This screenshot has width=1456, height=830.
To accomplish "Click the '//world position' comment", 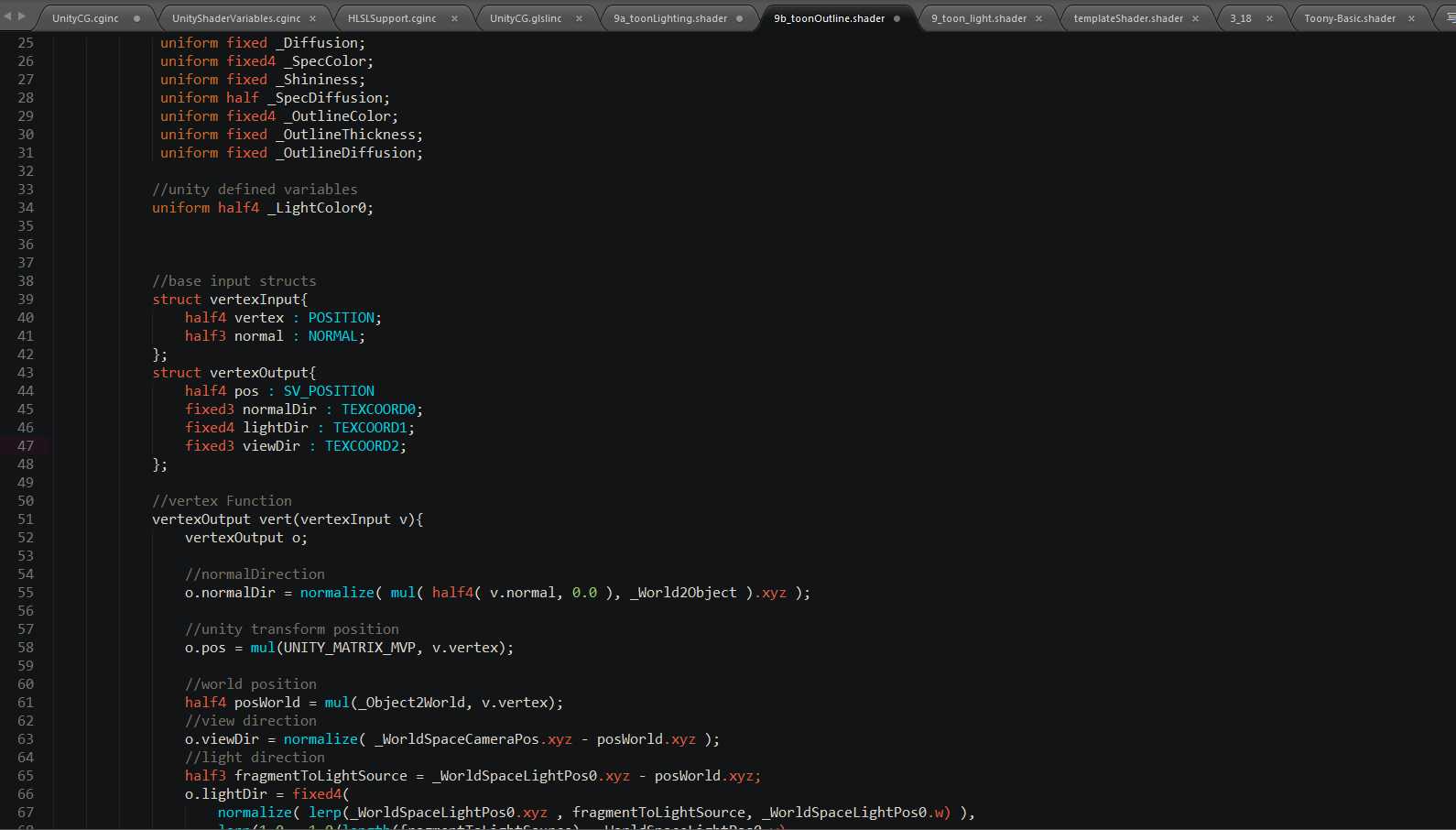I will pos(251,684).
